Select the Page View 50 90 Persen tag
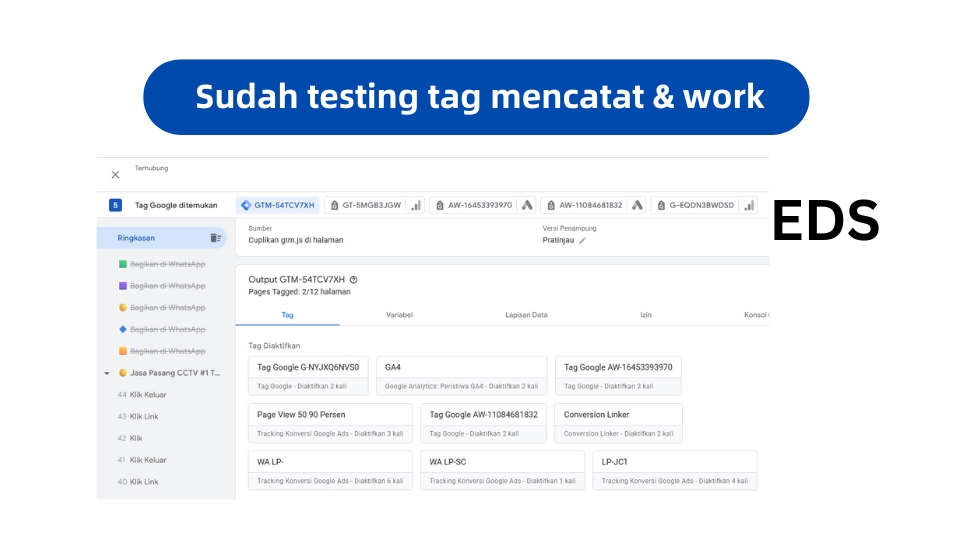Image resolution: width=960 pixels, height=540 pixels. 329,422
